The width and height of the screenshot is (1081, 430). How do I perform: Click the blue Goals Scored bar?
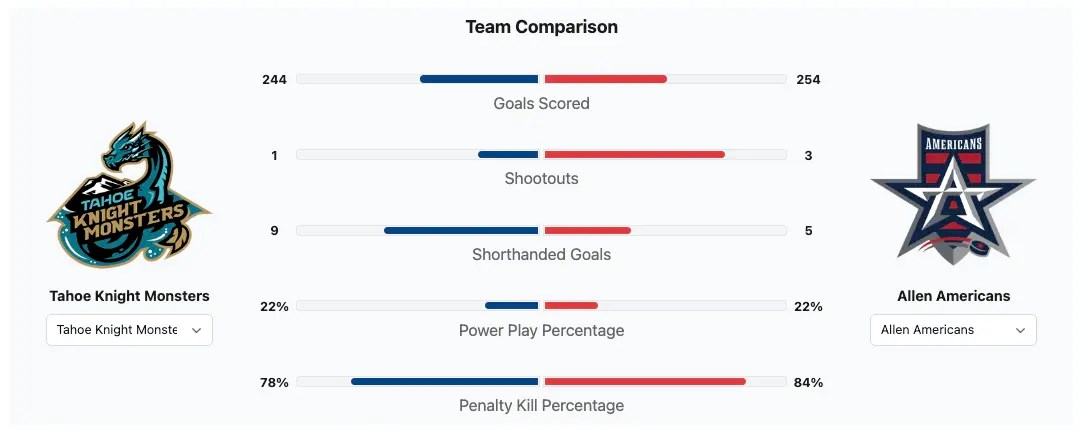coord(479,79)
